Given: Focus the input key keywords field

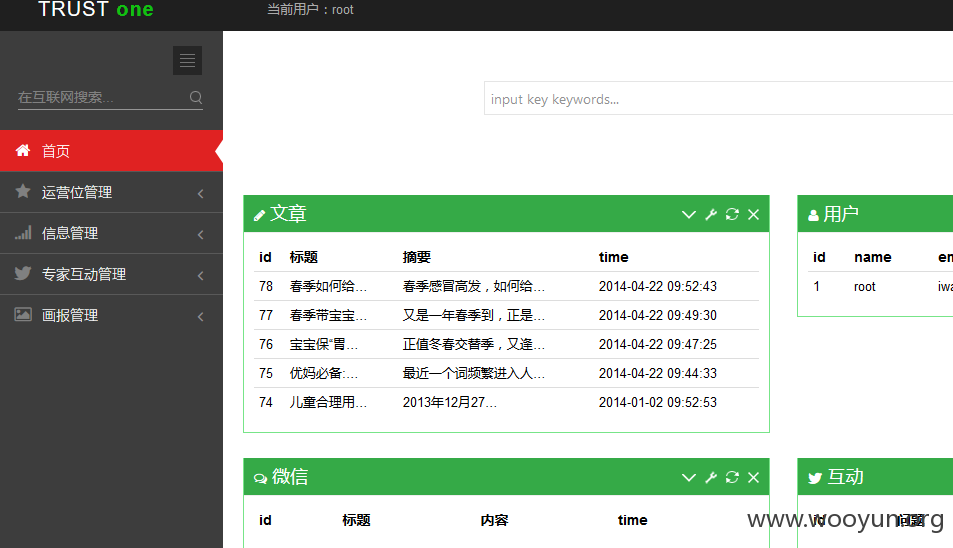Looking at the screenshot, I should (718, 98).
